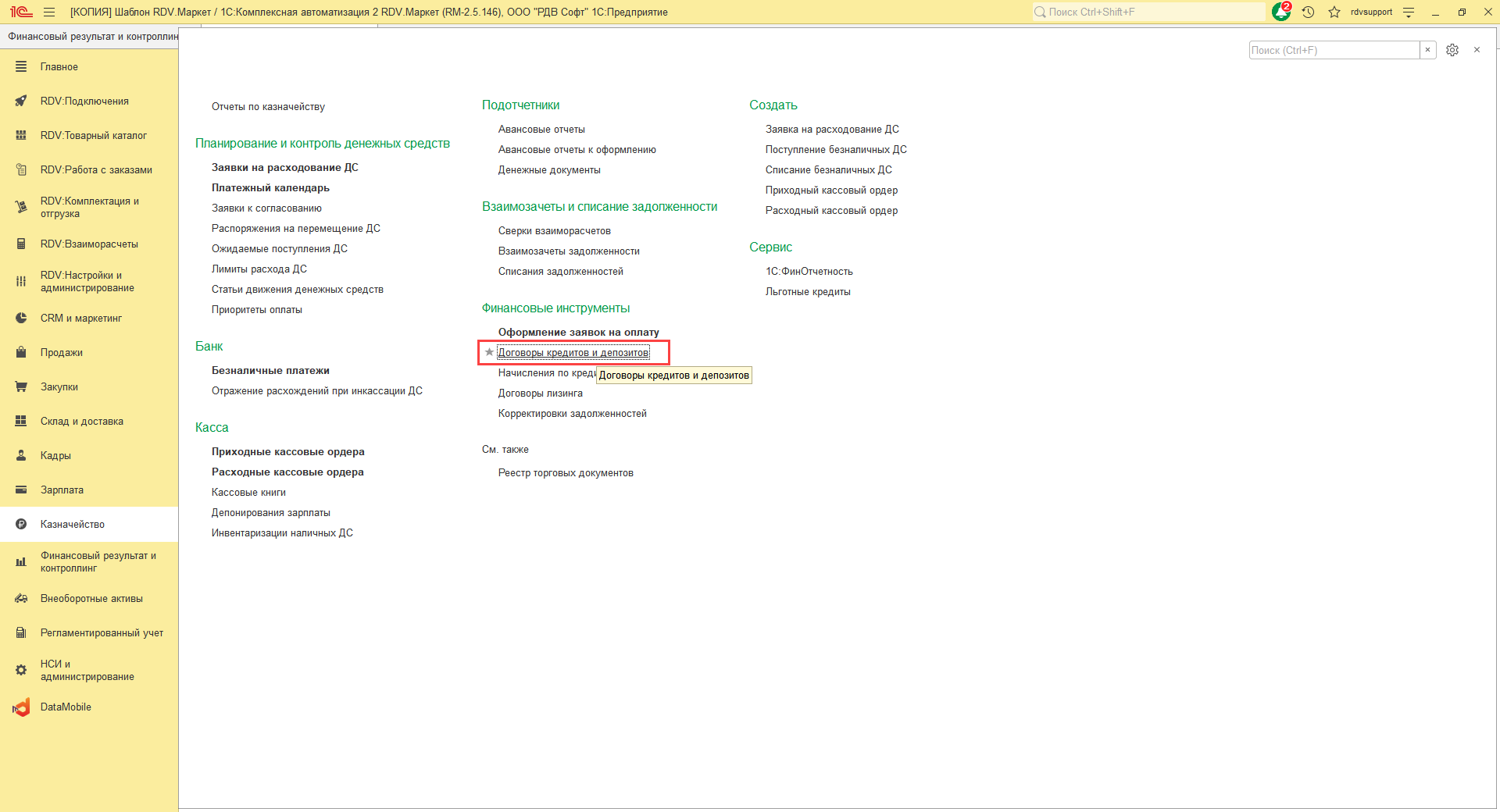Open Ожидаемые поступления ДС
1500x812 pixels.
click(279, 249)
